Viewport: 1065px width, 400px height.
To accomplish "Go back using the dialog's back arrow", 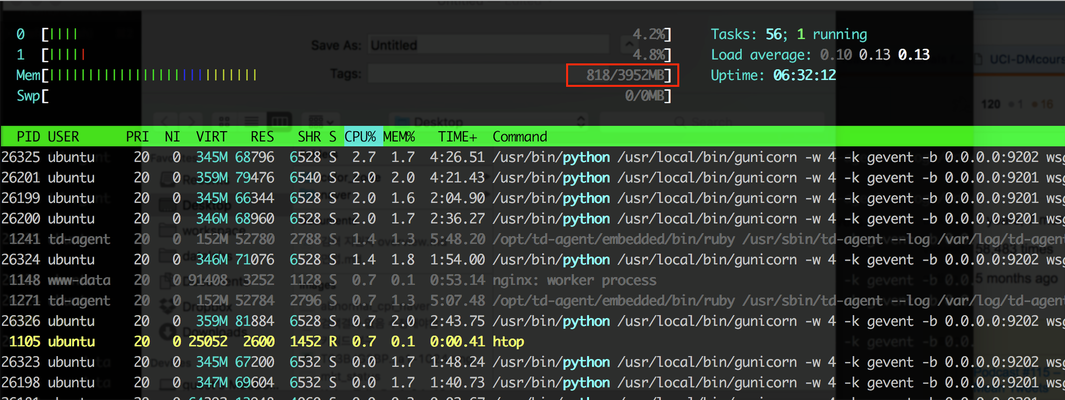I will click(x=165, y=122).
